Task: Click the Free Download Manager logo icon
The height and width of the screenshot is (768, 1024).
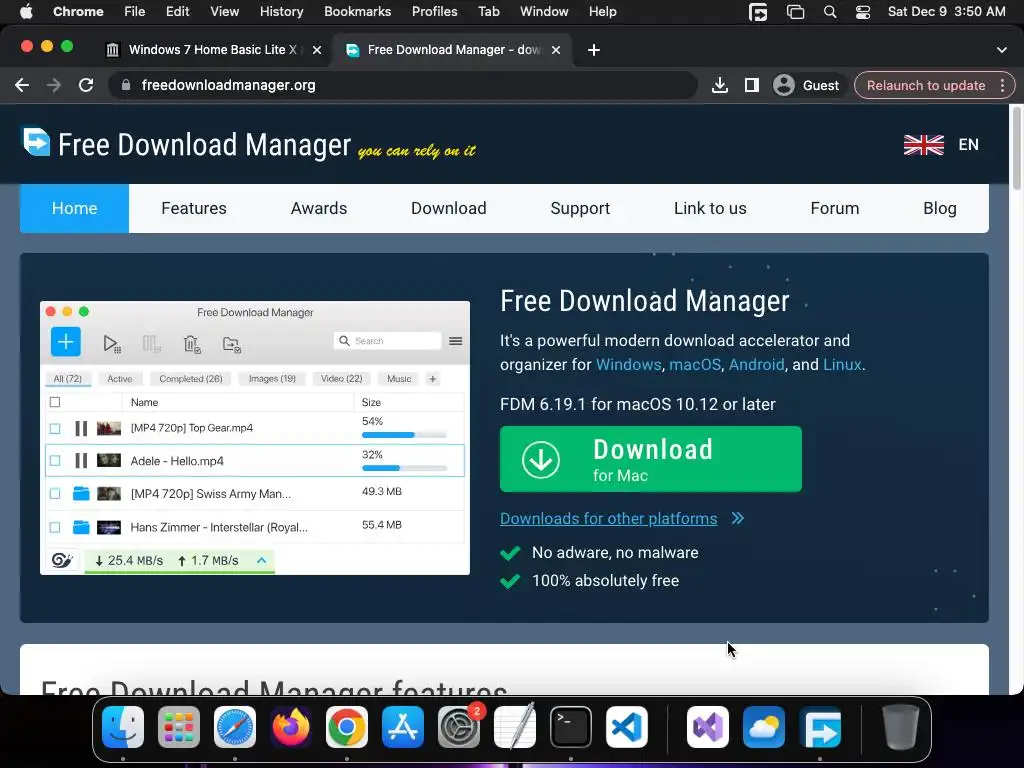Action: click(x=37, y=141)
